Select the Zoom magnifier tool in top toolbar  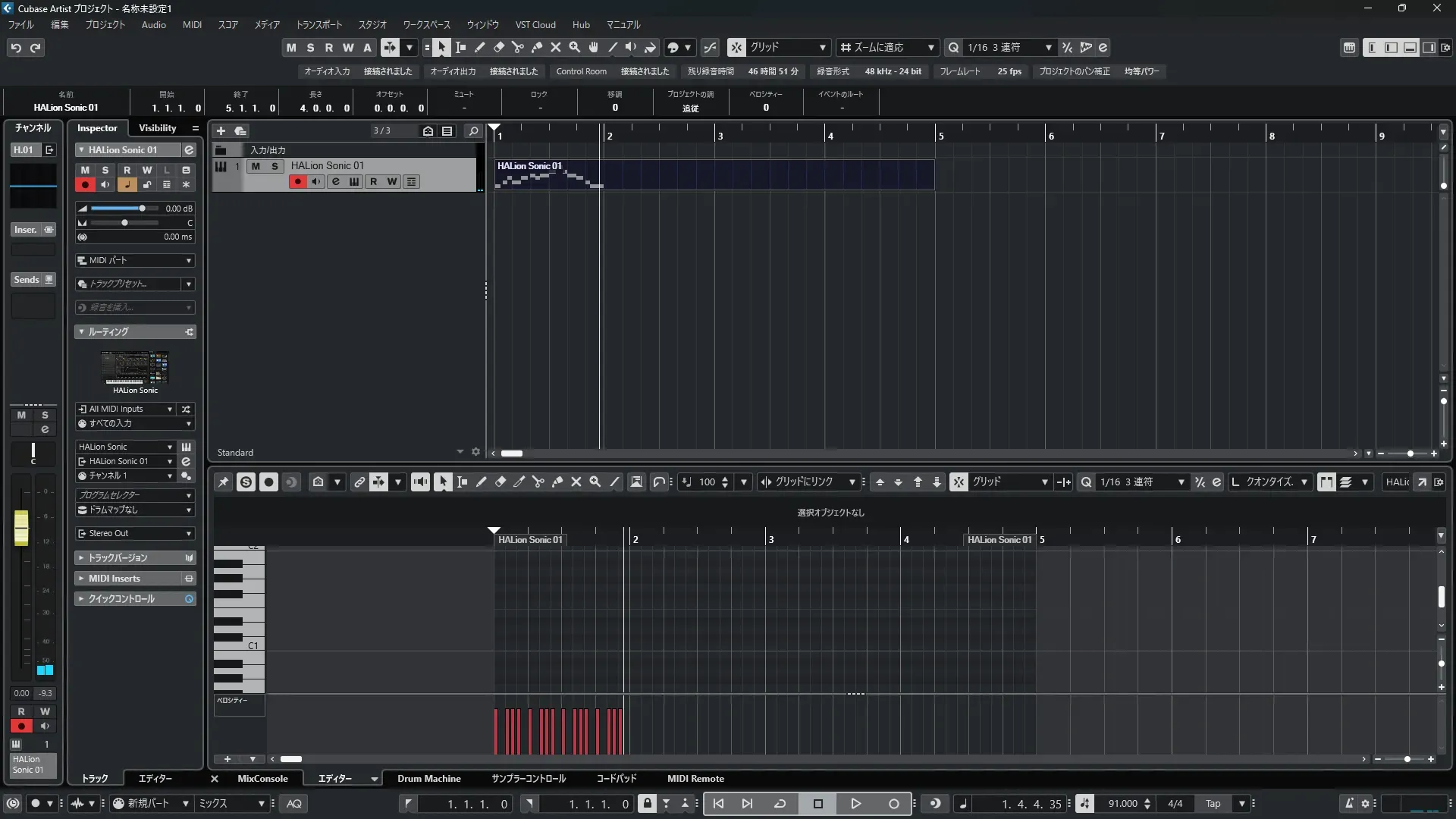pyautogui.click(x=575, y=48)
